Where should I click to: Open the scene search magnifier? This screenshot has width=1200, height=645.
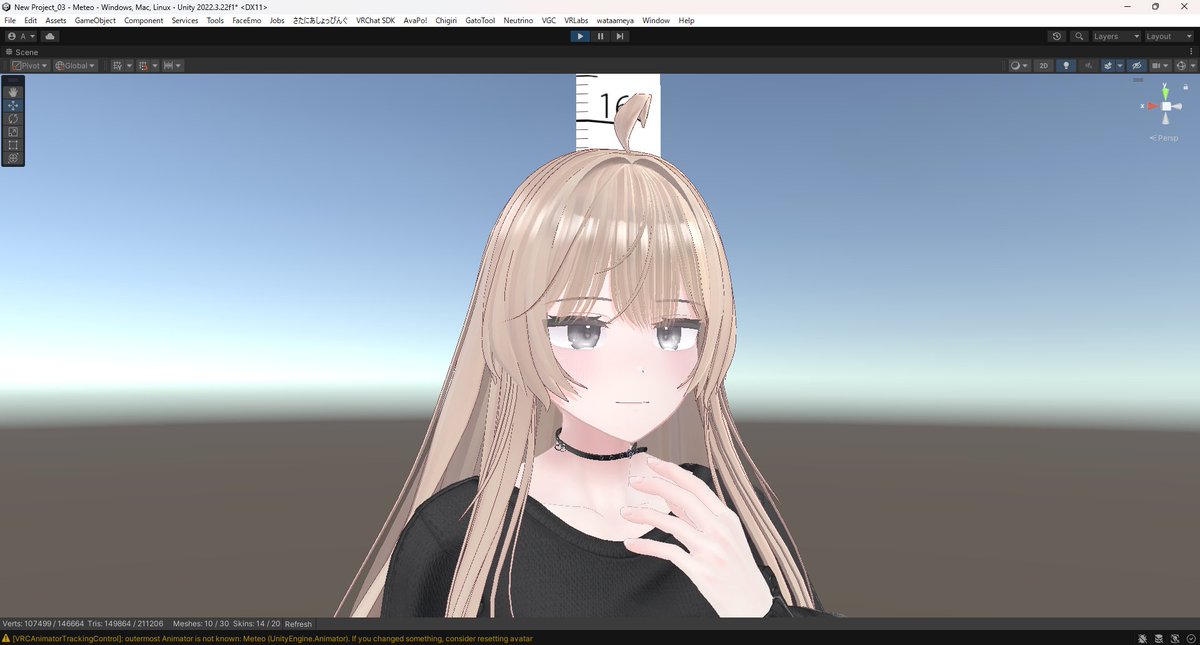[x=1078, y=36]
